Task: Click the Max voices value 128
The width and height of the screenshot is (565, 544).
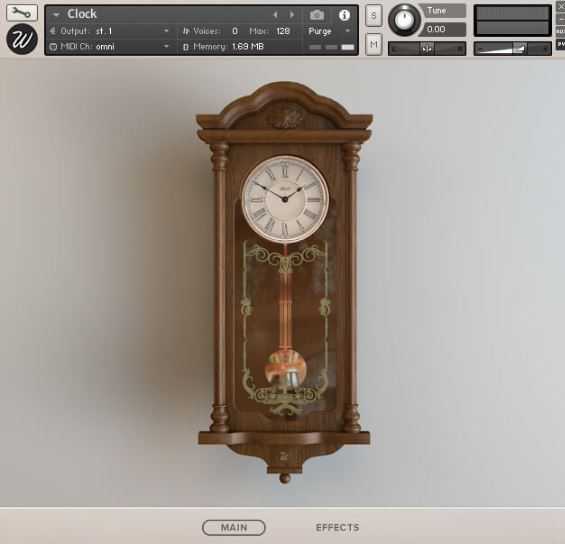Action: pos(283,31)
